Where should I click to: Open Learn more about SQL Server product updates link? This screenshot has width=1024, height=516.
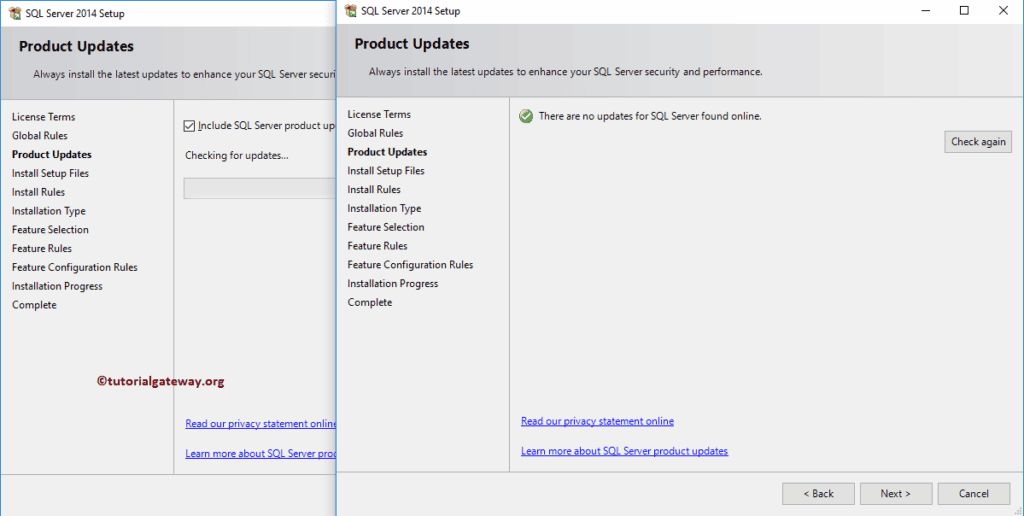point(624,451)
